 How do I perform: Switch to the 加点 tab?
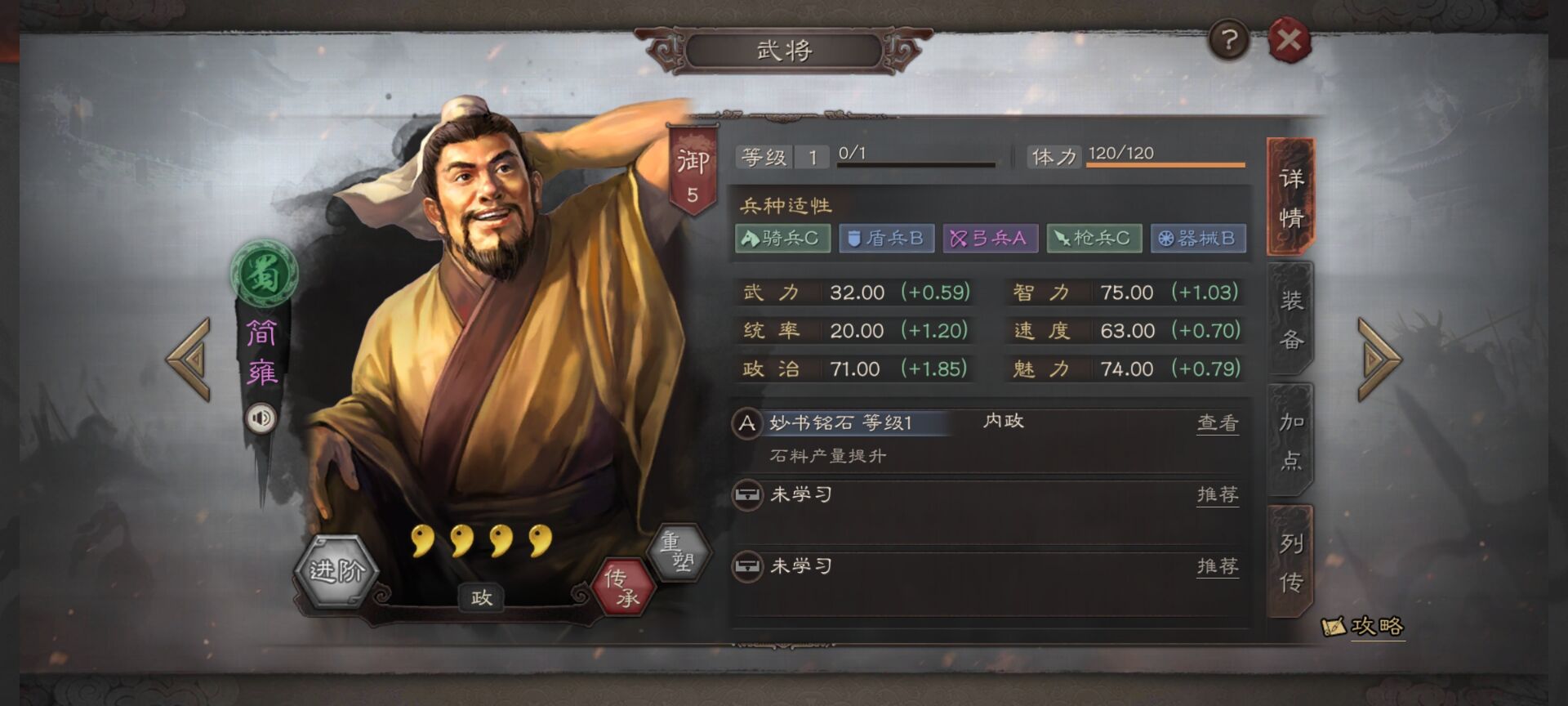pyautogui.click(x=1290, y=441)
